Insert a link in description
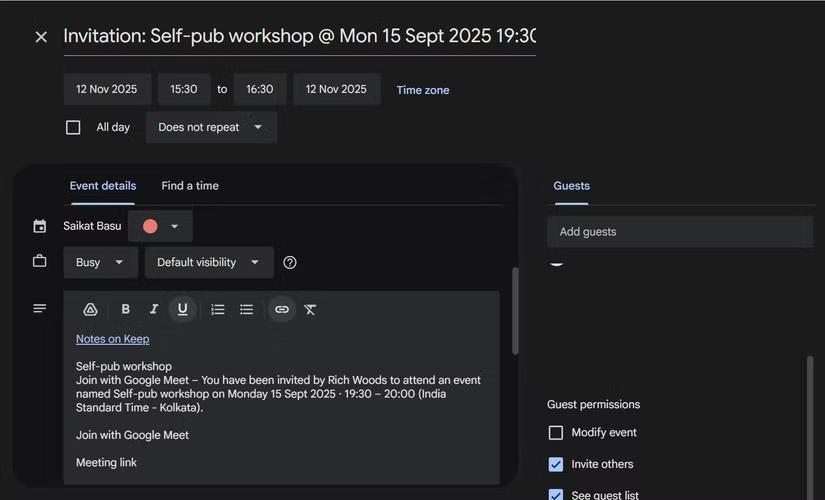This screenshot has height=500, width=825. point(282,309)
